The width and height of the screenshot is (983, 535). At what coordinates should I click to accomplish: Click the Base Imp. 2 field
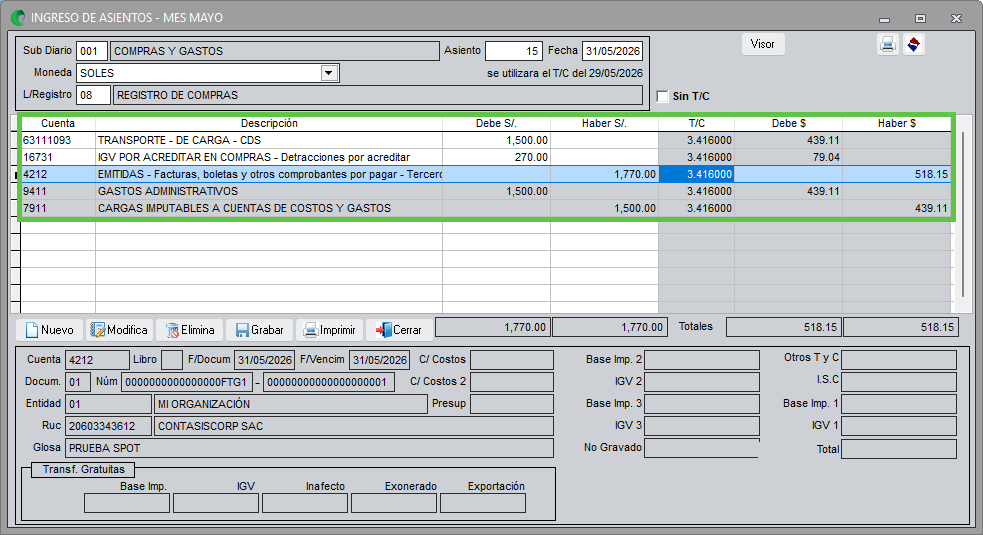click(x=702, y=360)
